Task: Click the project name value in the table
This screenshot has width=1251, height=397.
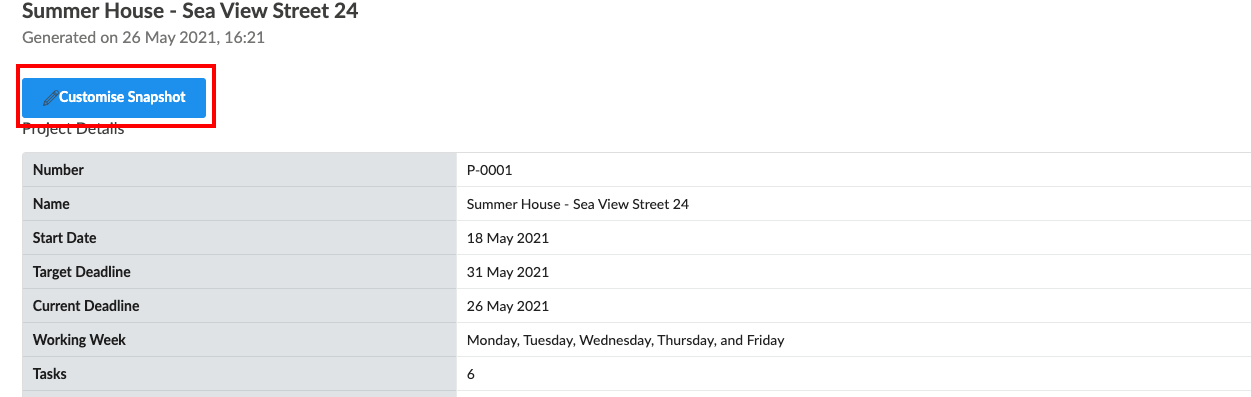Action: (x=578, y=204)
